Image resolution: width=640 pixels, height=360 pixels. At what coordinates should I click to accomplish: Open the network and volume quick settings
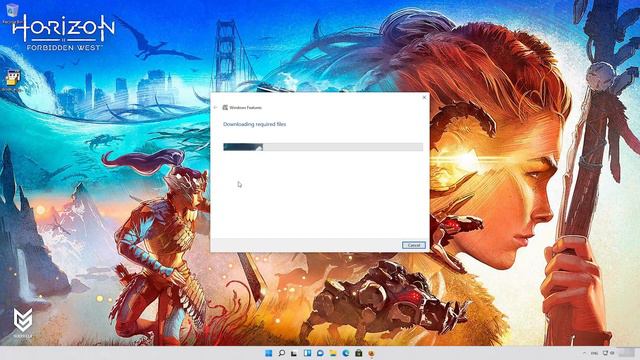pos(609,353)
